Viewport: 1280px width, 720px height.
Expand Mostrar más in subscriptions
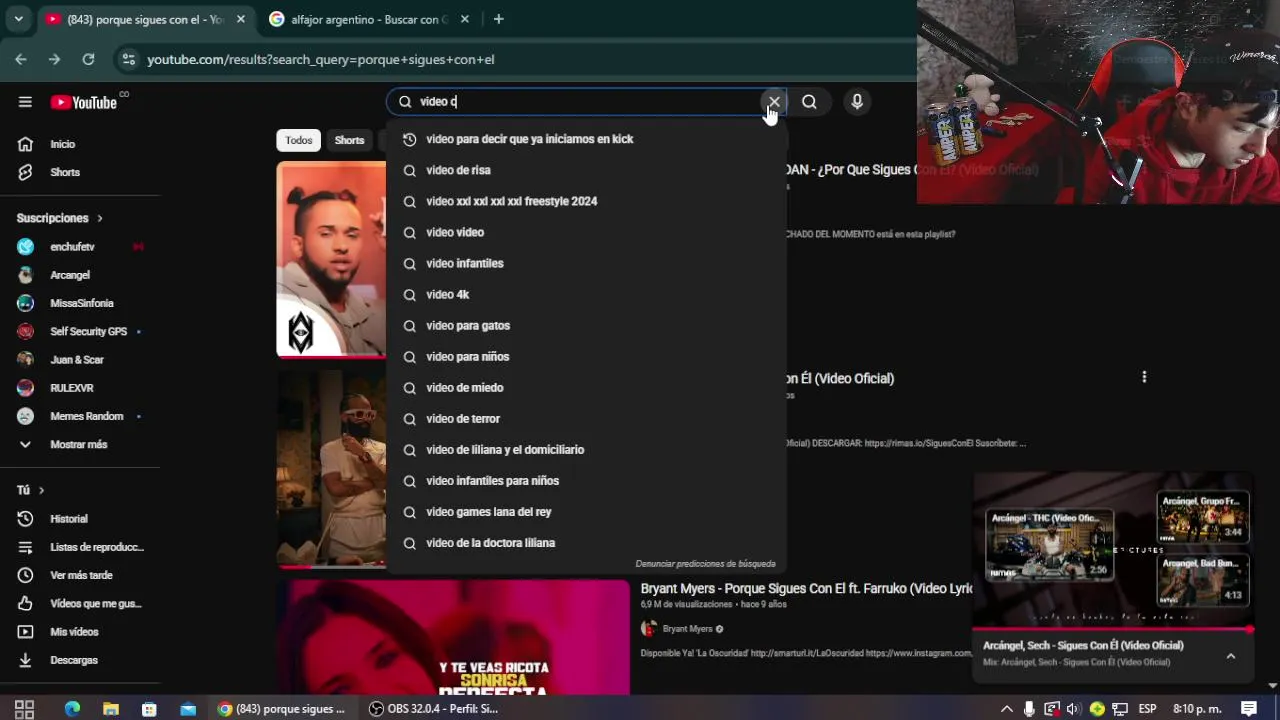pos(80,444)
